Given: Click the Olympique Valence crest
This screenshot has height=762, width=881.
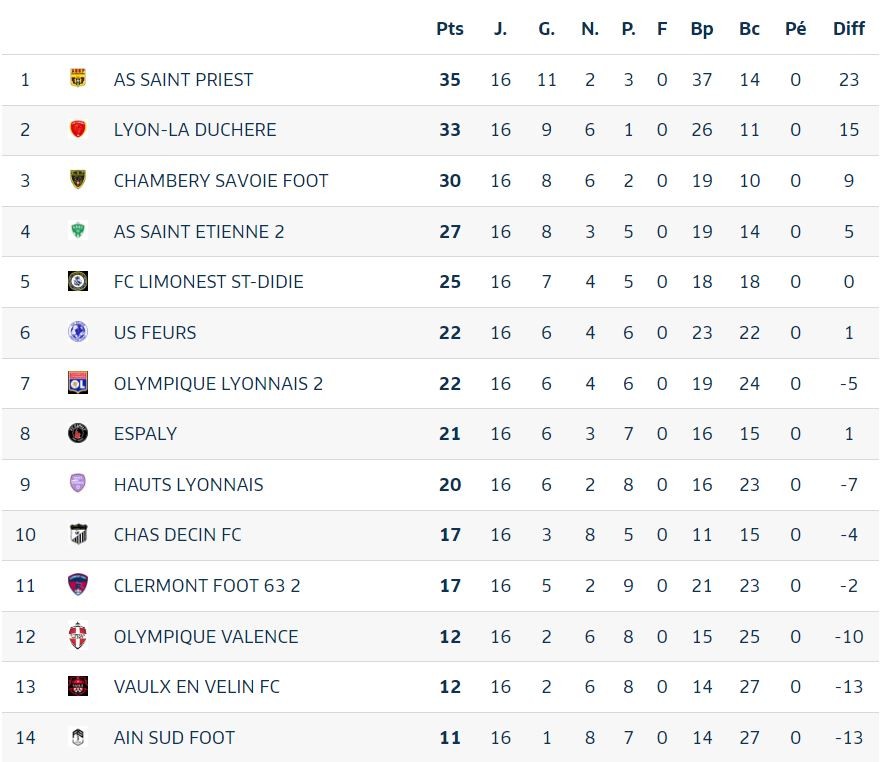Looking at the screenshot, I should [x=78, y=636].
